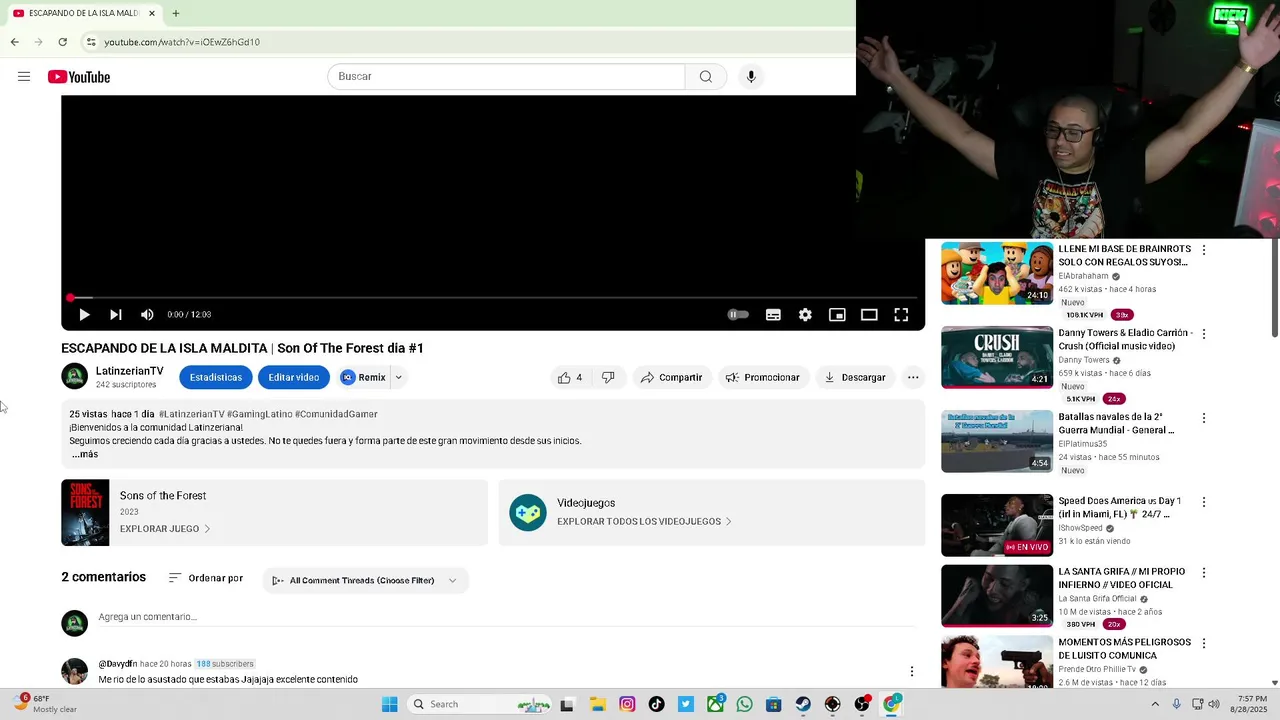Open menu for the Crush video
The image size is (1280, 720).
(x=1204, y=334)
